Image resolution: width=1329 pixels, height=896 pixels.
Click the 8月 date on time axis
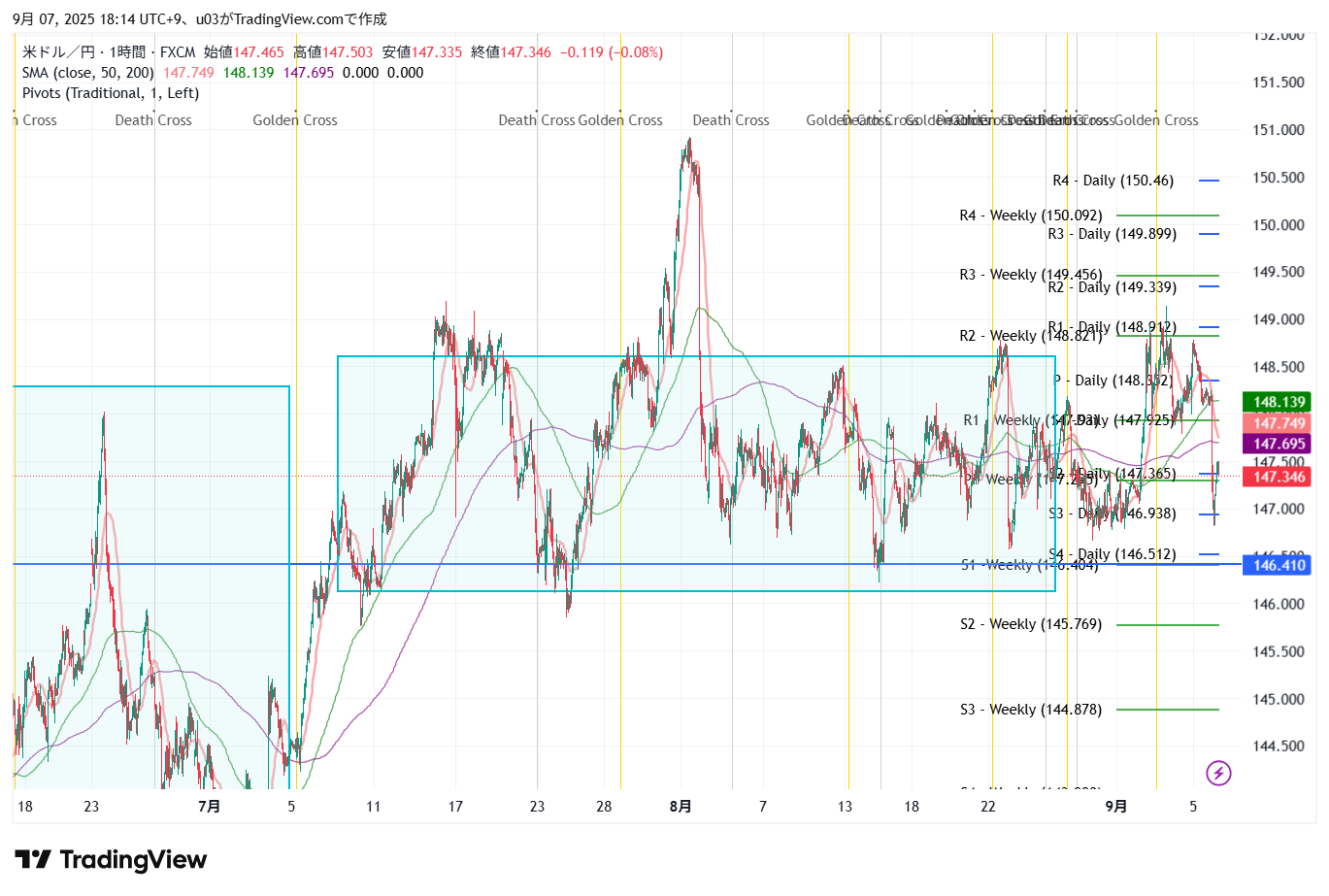click(x=681, y=807)
